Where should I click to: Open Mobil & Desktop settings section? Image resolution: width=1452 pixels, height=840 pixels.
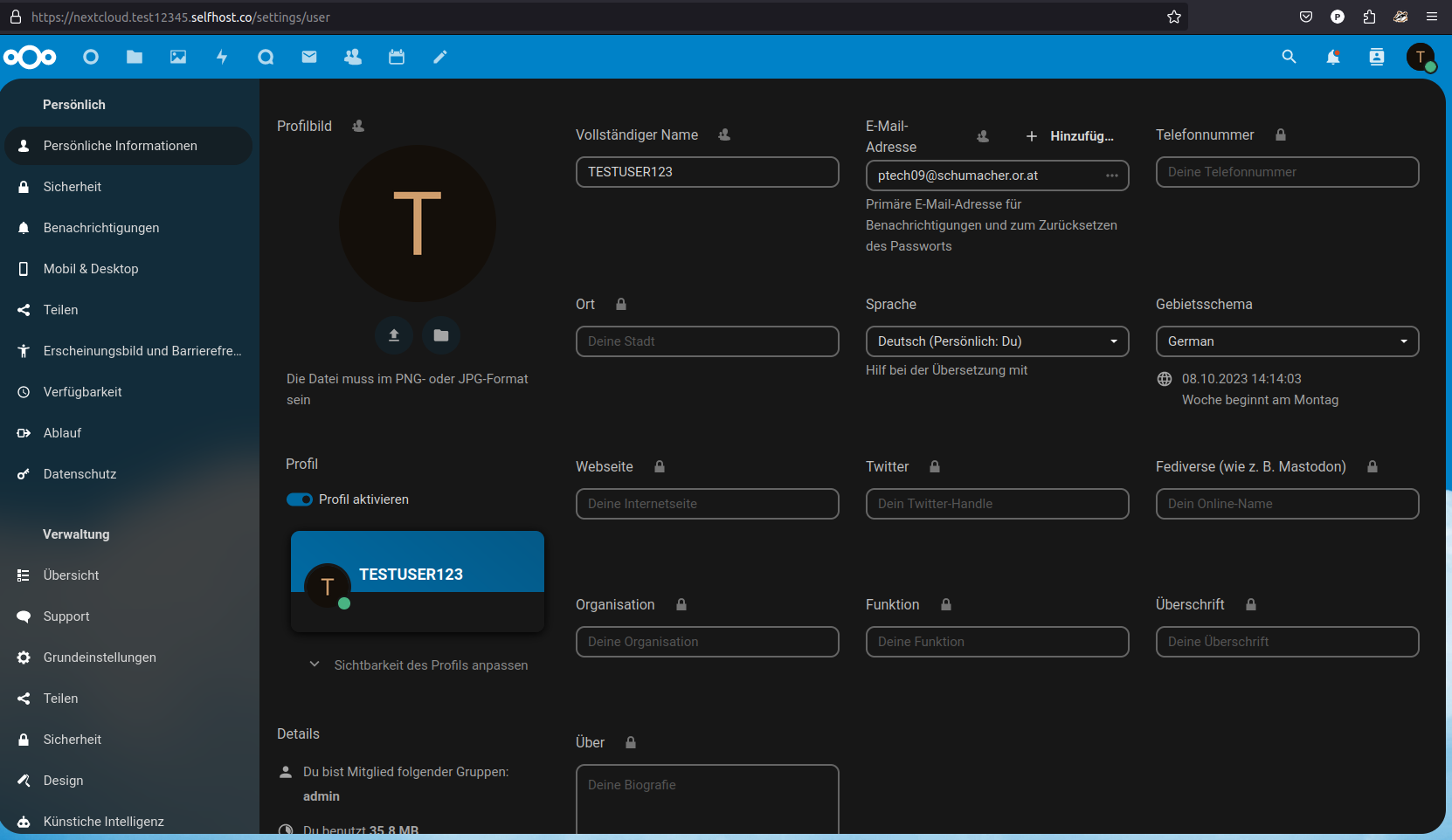(91, 269)
